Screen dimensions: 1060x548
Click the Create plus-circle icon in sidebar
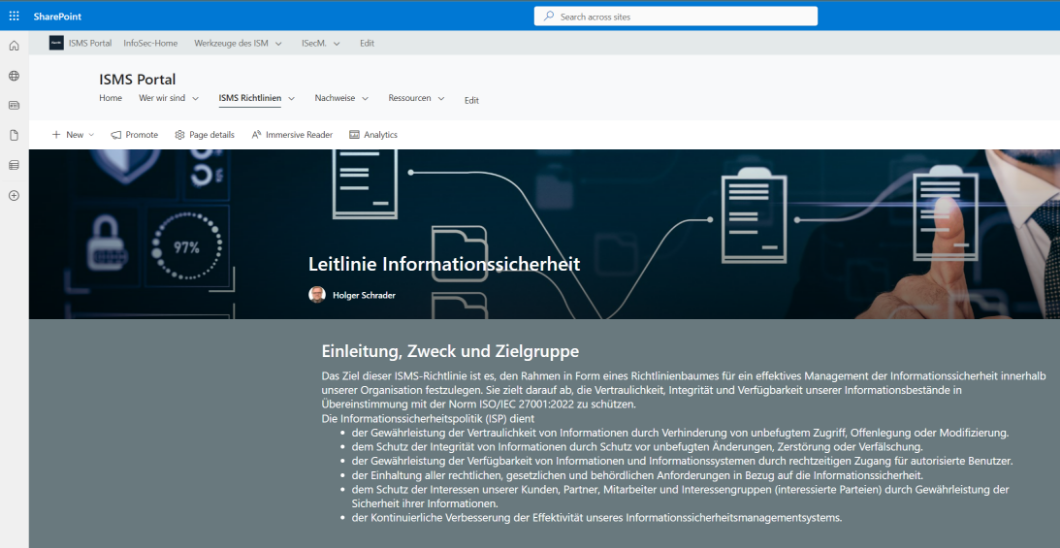pos(14,195)
